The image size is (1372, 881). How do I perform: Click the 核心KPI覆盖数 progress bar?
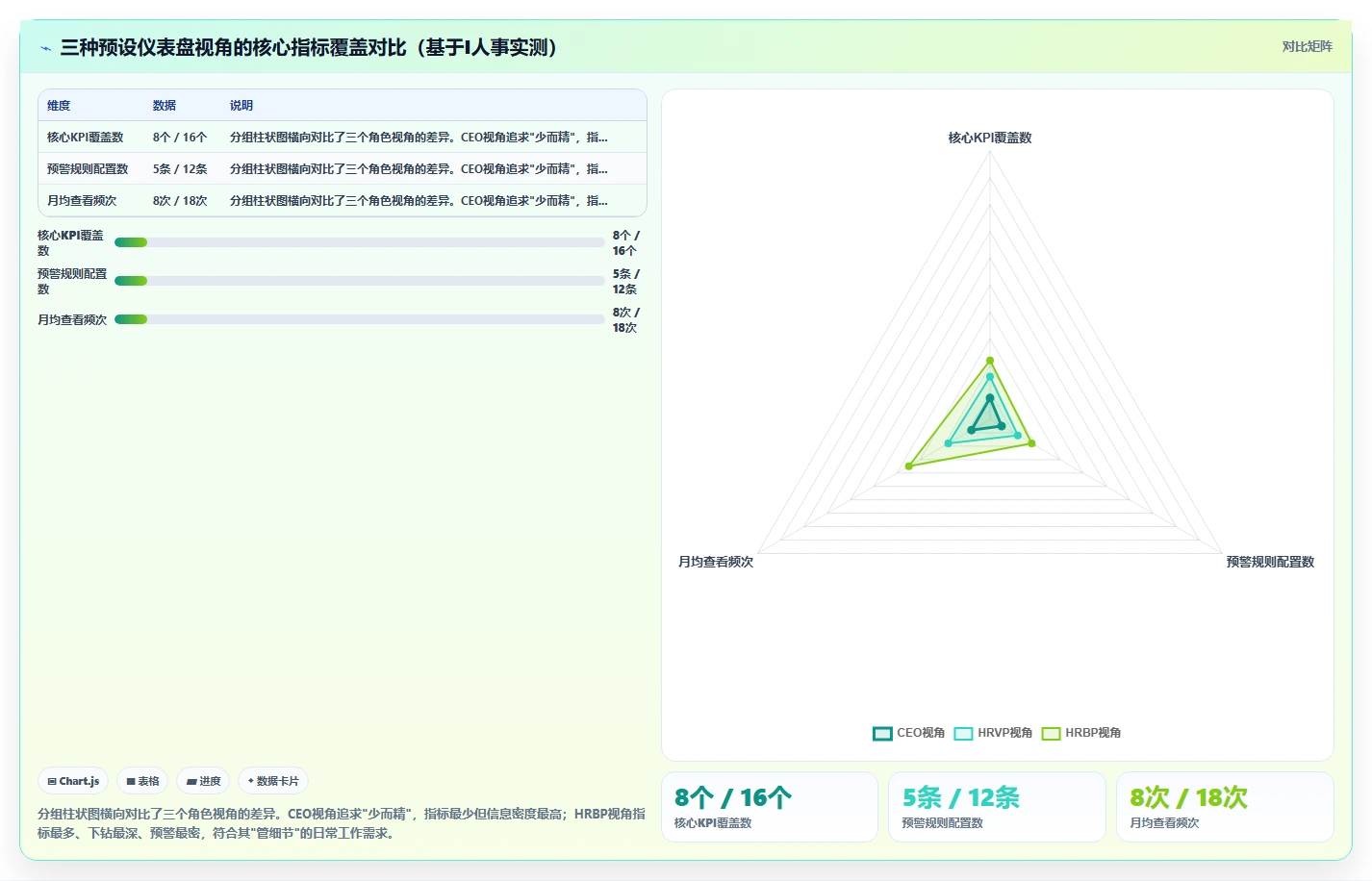point(360,242)
